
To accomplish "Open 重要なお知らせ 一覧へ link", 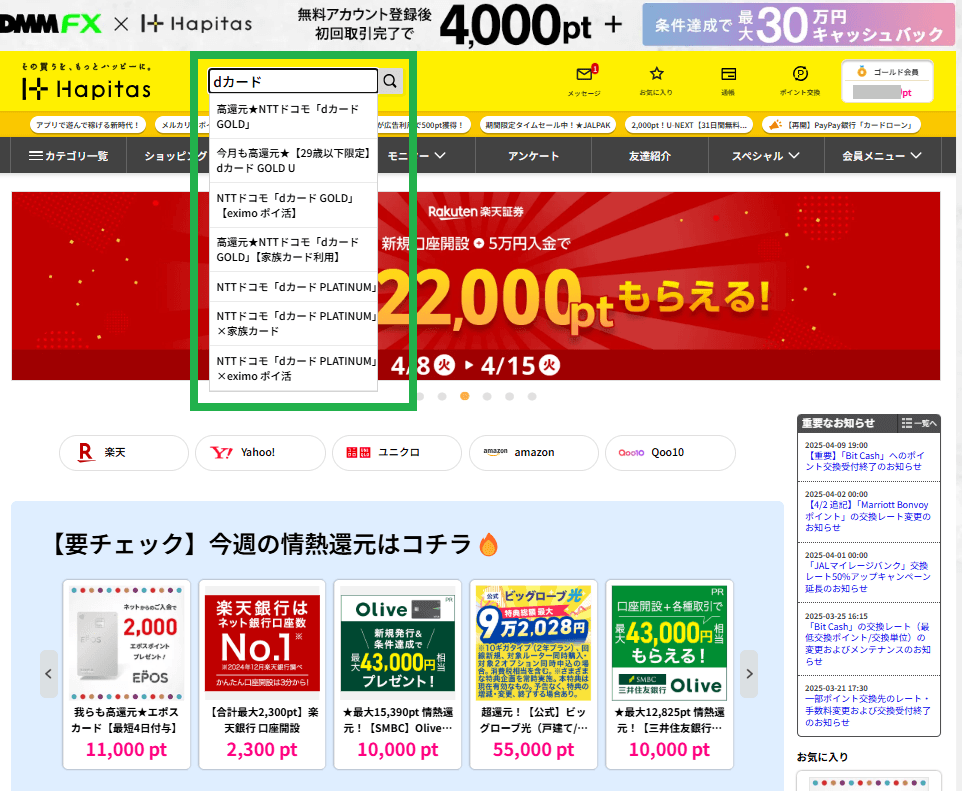I will (x=918, y=423).
